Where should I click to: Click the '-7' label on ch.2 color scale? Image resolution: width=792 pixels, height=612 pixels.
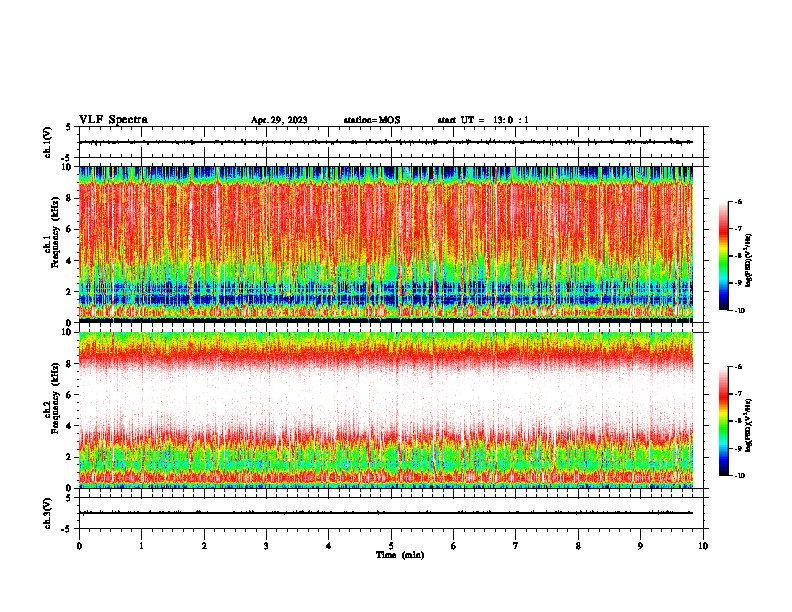(738, 394)
